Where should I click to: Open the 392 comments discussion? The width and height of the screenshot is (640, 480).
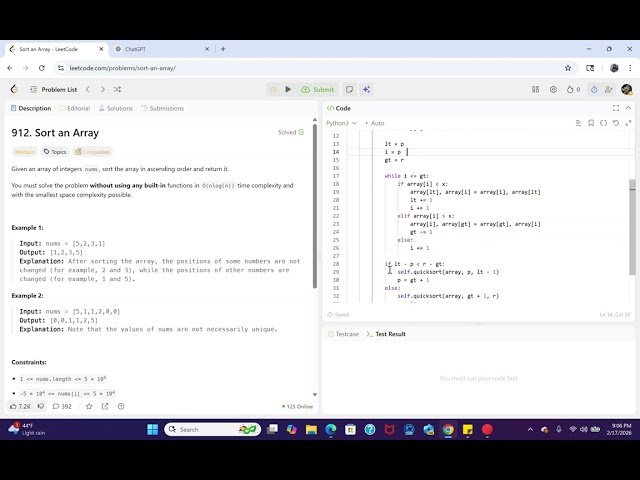click(62, 407)
